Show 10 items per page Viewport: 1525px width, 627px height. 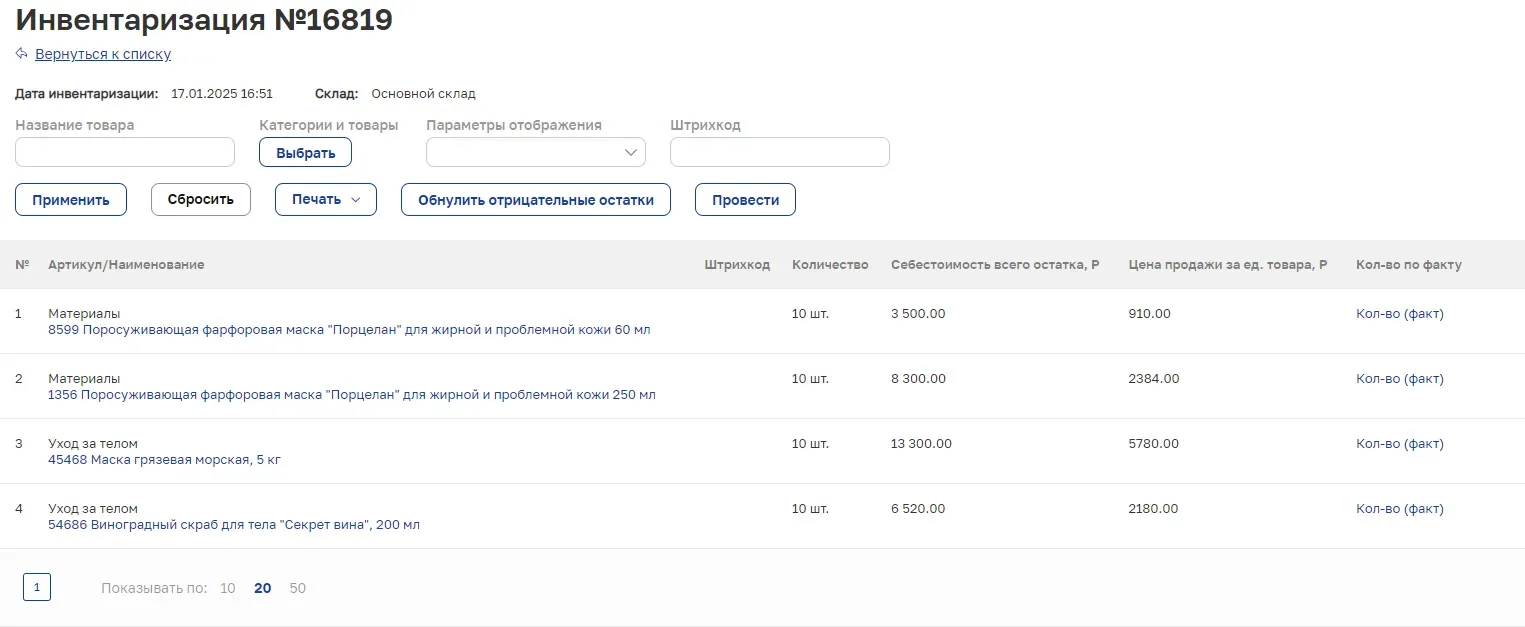(x=228, y=588)
